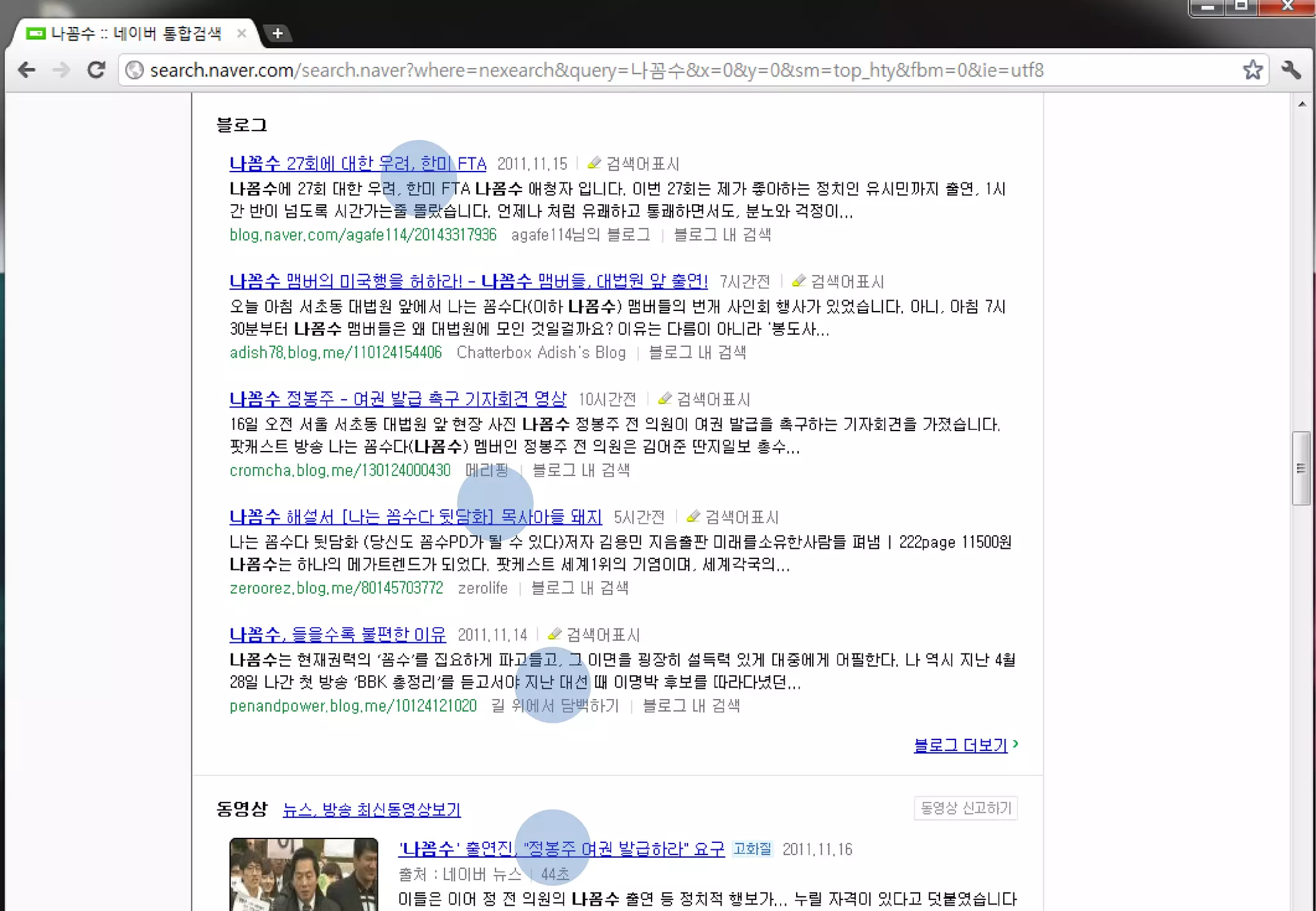Close the 나꼼수 네이버 통합검색 tab
This screenshot has height=911, width=1316.
coord(242,33)
